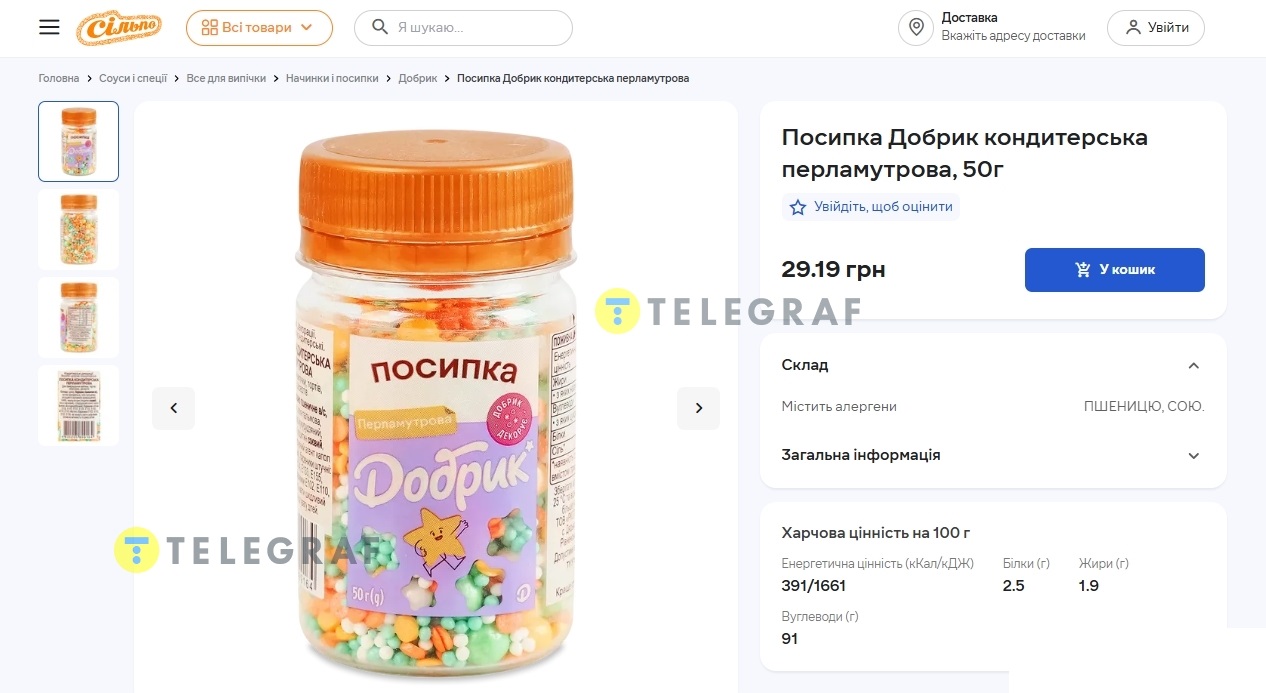Screen dimensions: 1266x693
Task: Click the user profile icon in Увійти
Action: (x=1133, y=27)
